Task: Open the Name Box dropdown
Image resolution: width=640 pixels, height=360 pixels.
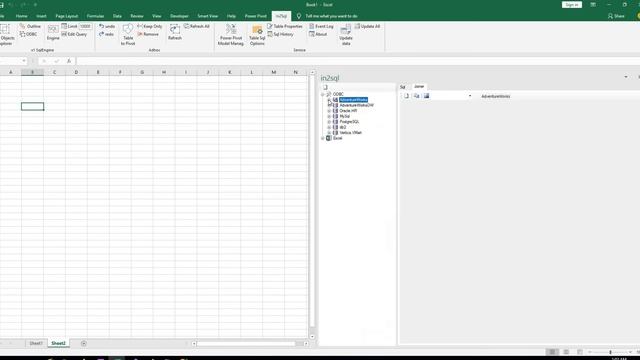Action: (24, 61)
